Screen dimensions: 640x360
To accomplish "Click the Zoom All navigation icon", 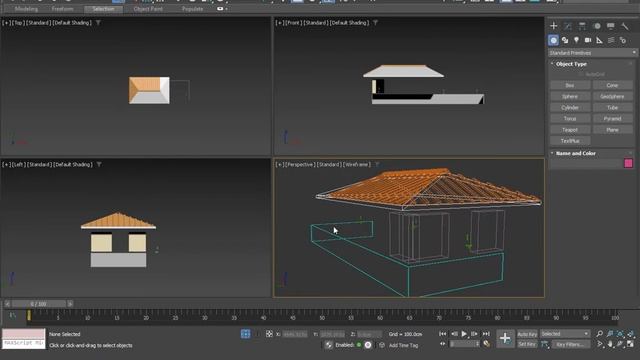I will (x=610, y=334).
